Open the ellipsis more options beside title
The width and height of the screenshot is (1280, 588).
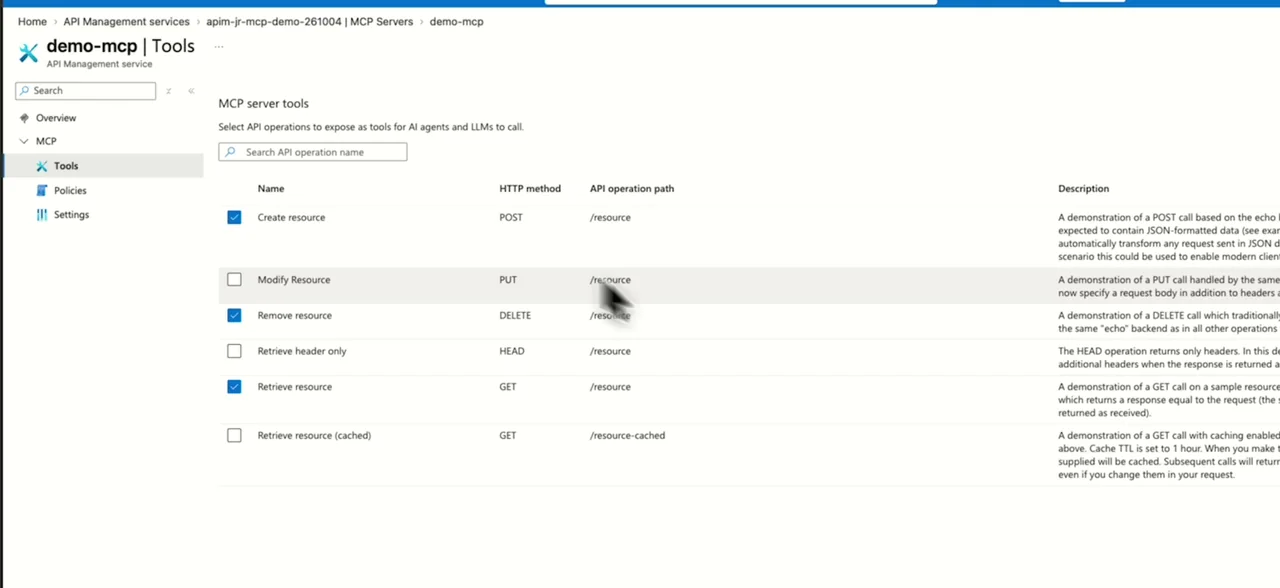pyautogui.click(x=219, y=47)
